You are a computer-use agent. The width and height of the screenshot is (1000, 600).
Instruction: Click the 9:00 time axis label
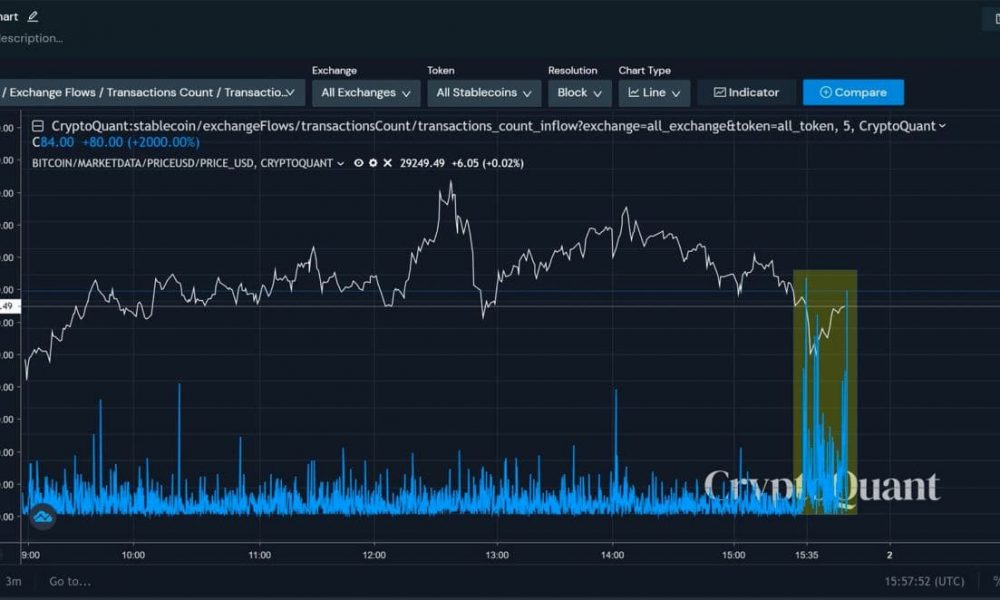pyautogui.click(x=30, y=555)
